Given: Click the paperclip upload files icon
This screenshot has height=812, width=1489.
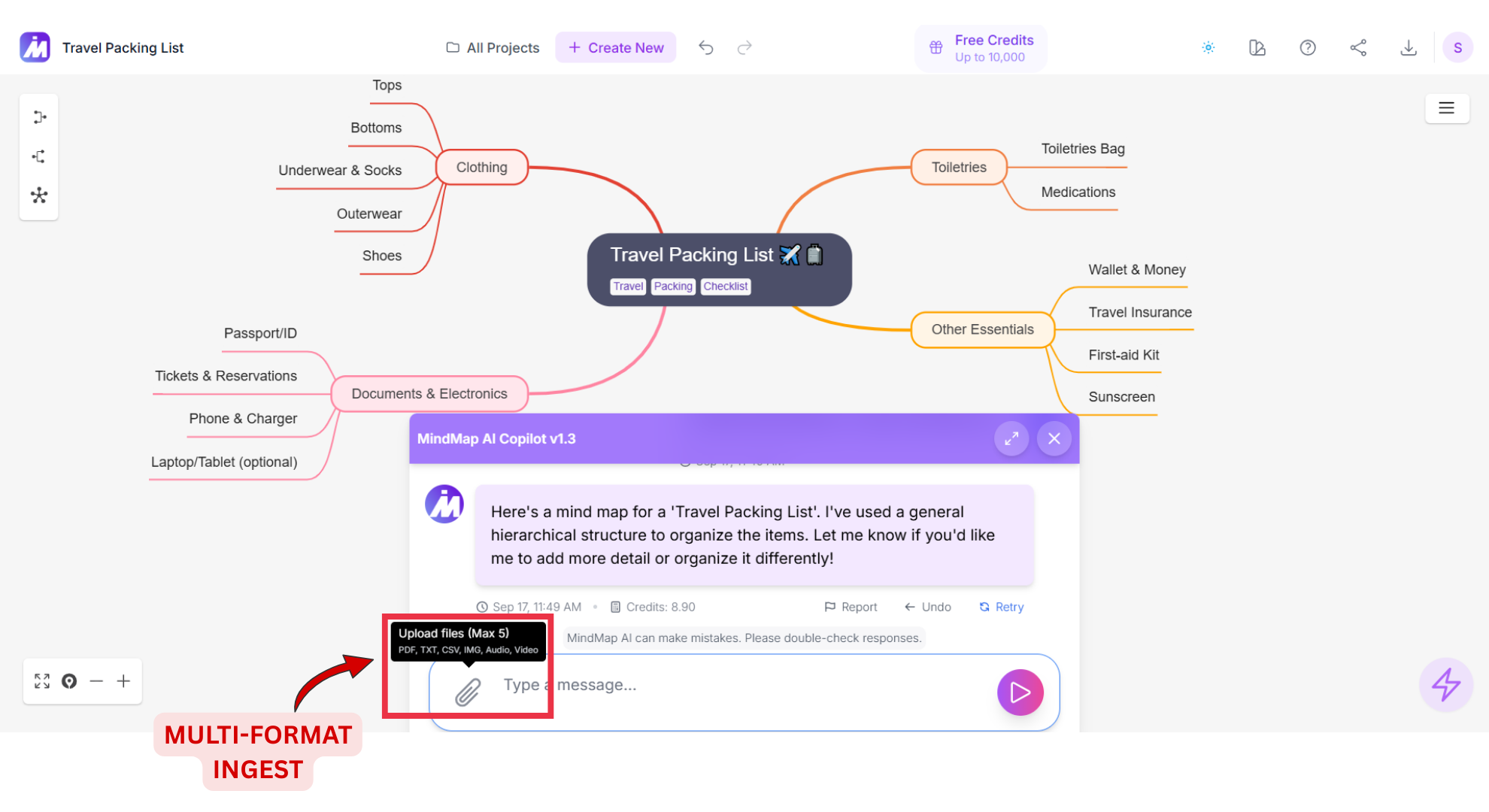Looking at the screenshot, I should coord(467,692).
